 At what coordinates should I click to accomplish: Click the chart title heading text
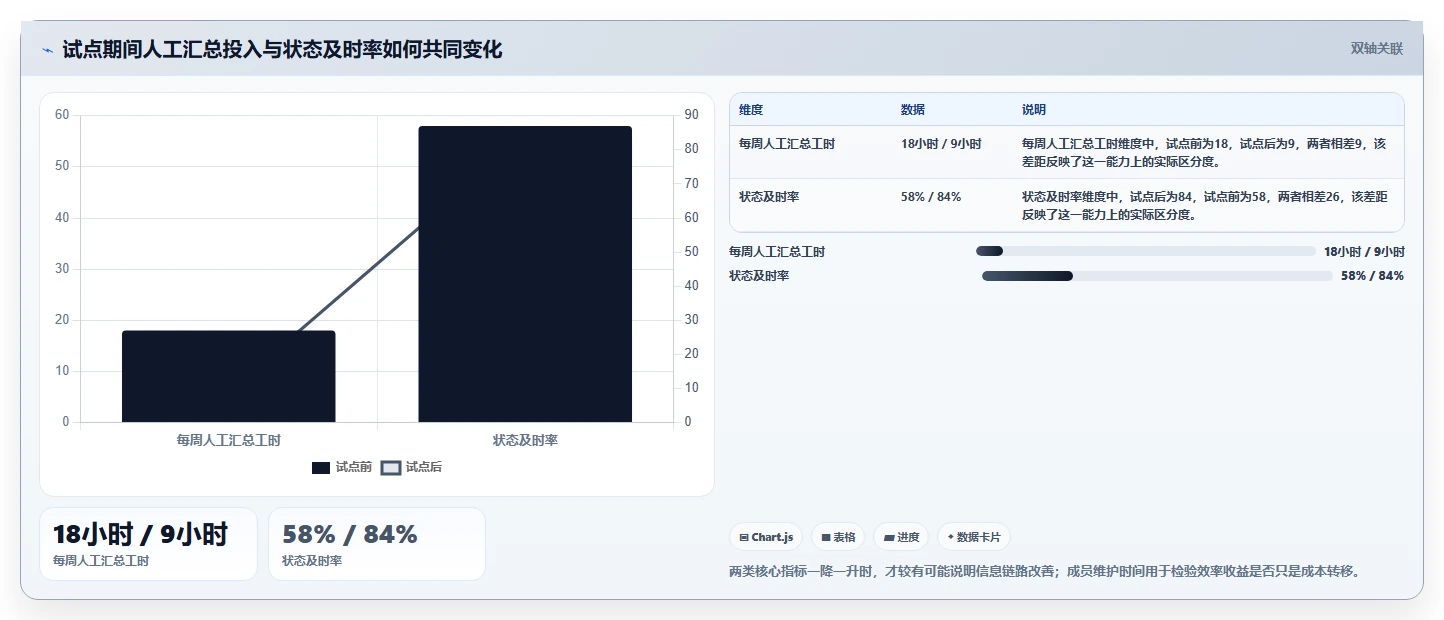tap(282, 50)
